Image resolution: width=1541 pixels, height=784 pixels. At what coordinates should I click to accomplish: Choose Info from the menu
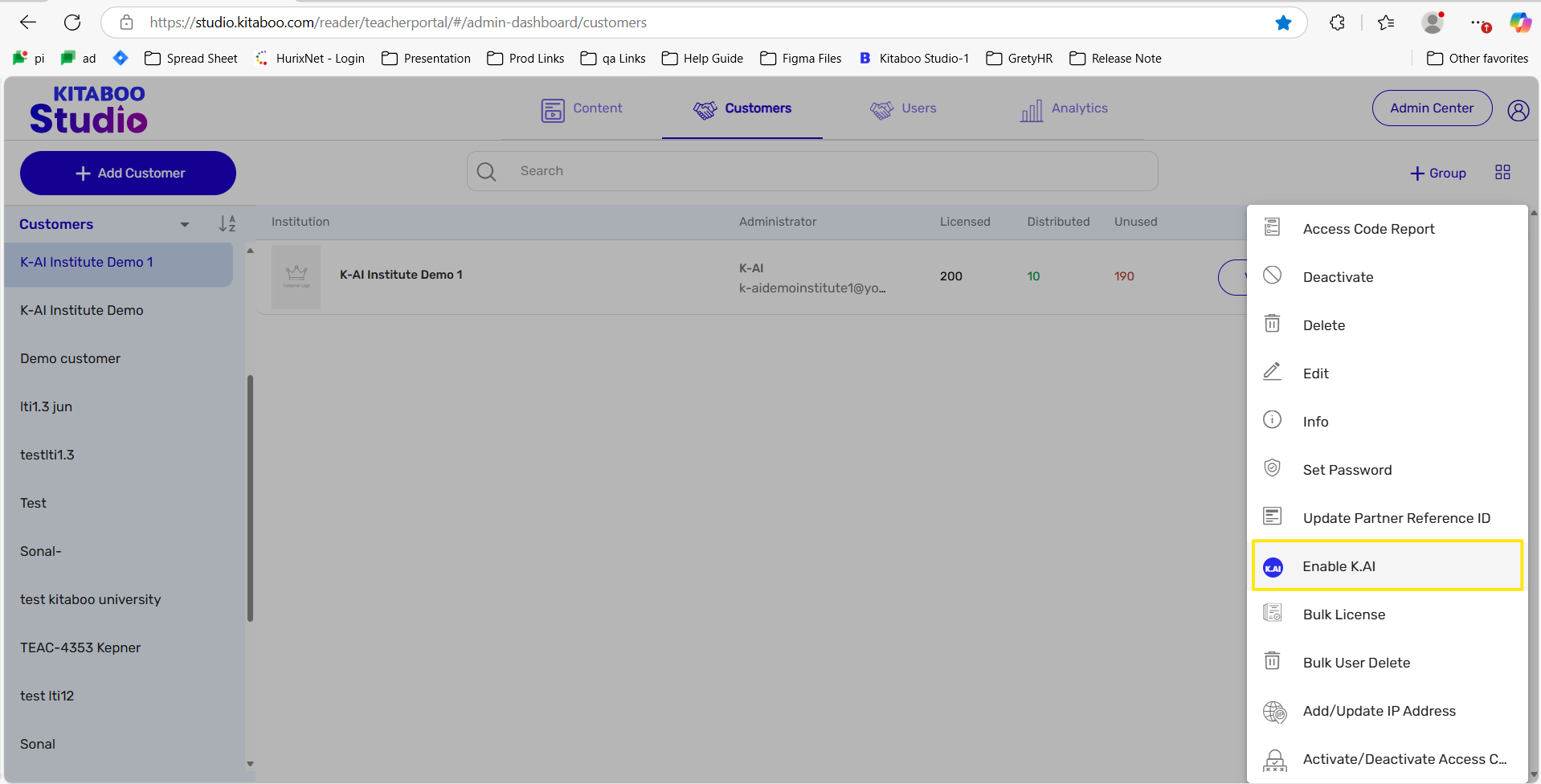(1388, 422)
